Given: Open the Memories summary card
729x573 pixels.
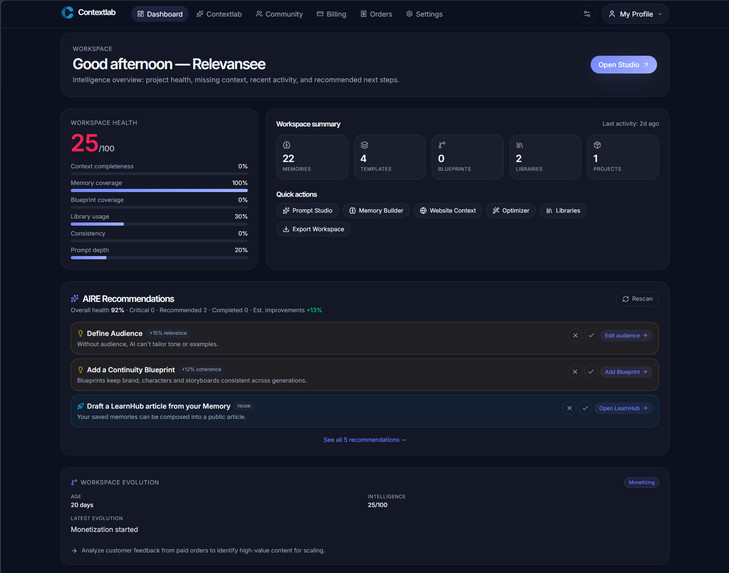Looking at the screenshot, I should [x=312, y=157].
